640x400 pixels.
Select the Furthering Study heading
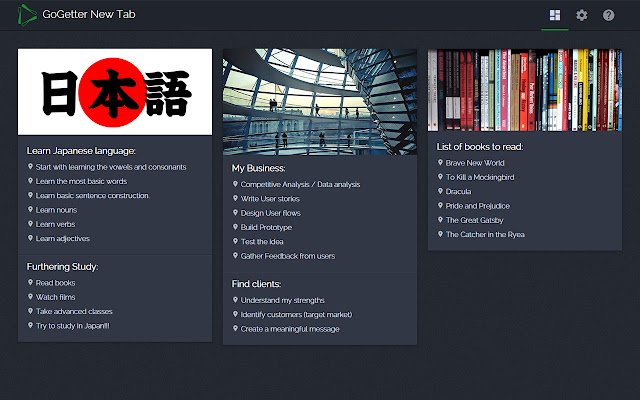pos(62,267)
